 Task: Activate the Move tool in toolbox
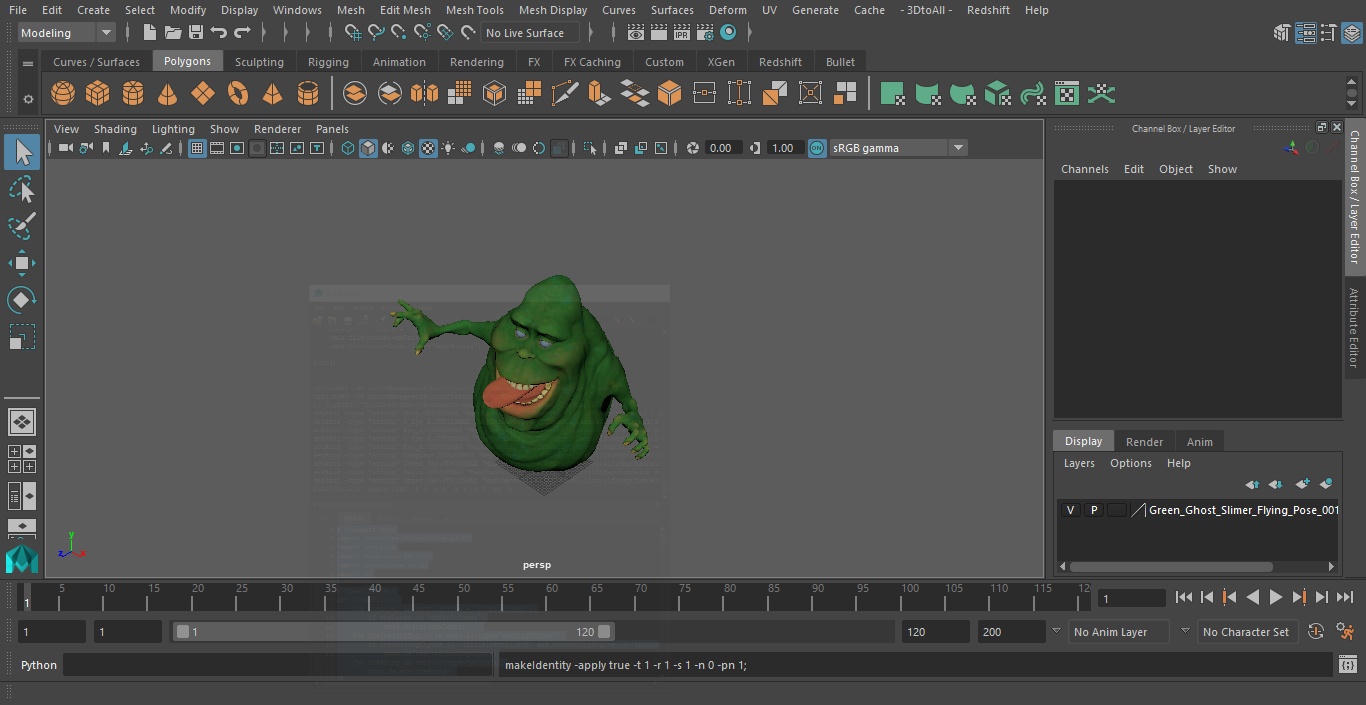(x=22, y=264)
